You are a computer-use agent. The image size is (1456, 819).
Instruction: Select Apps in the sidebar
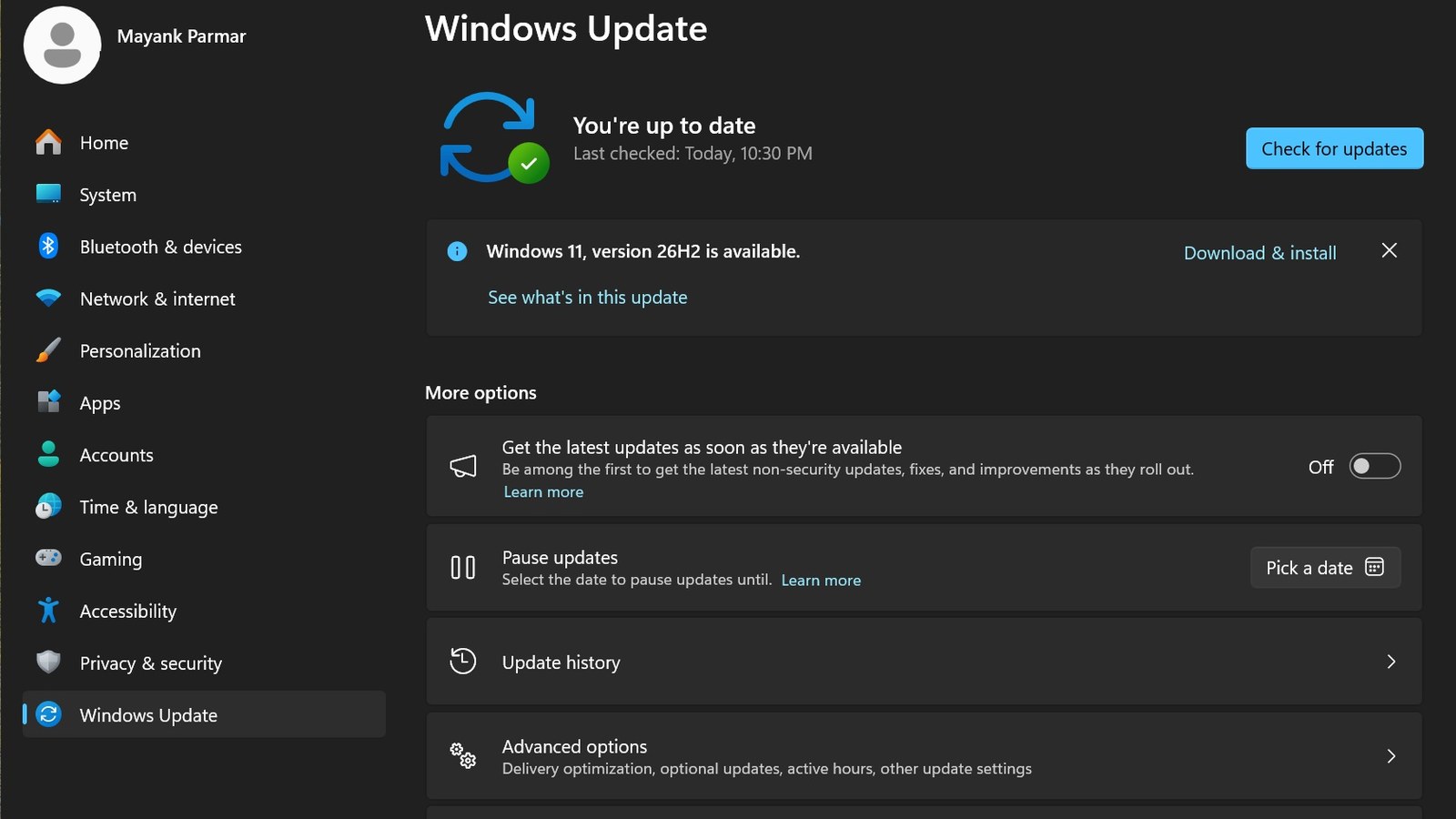[x=204, y=402]
